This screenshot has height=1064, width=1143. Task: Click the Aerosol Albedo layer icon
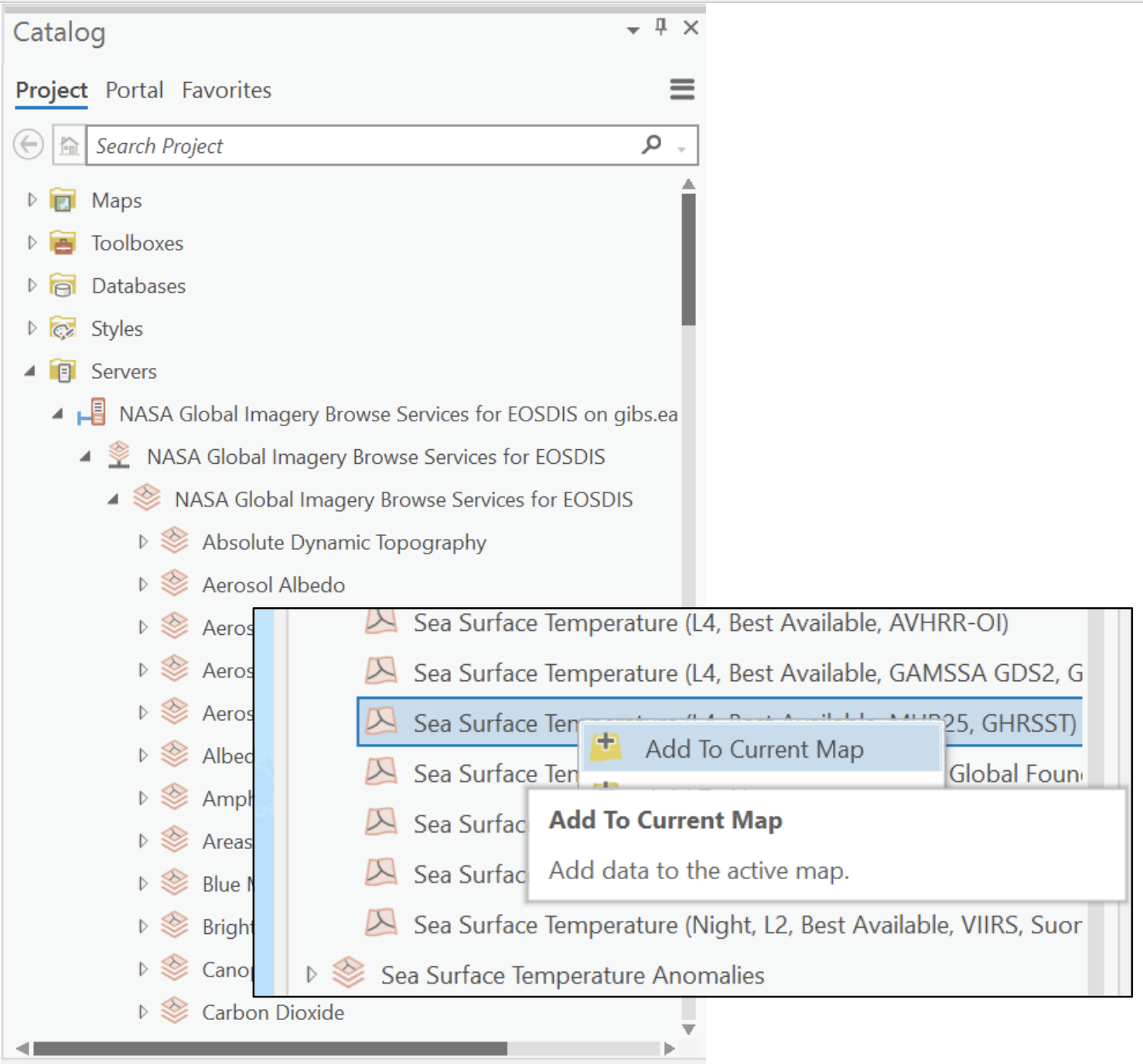coord(175,583)
